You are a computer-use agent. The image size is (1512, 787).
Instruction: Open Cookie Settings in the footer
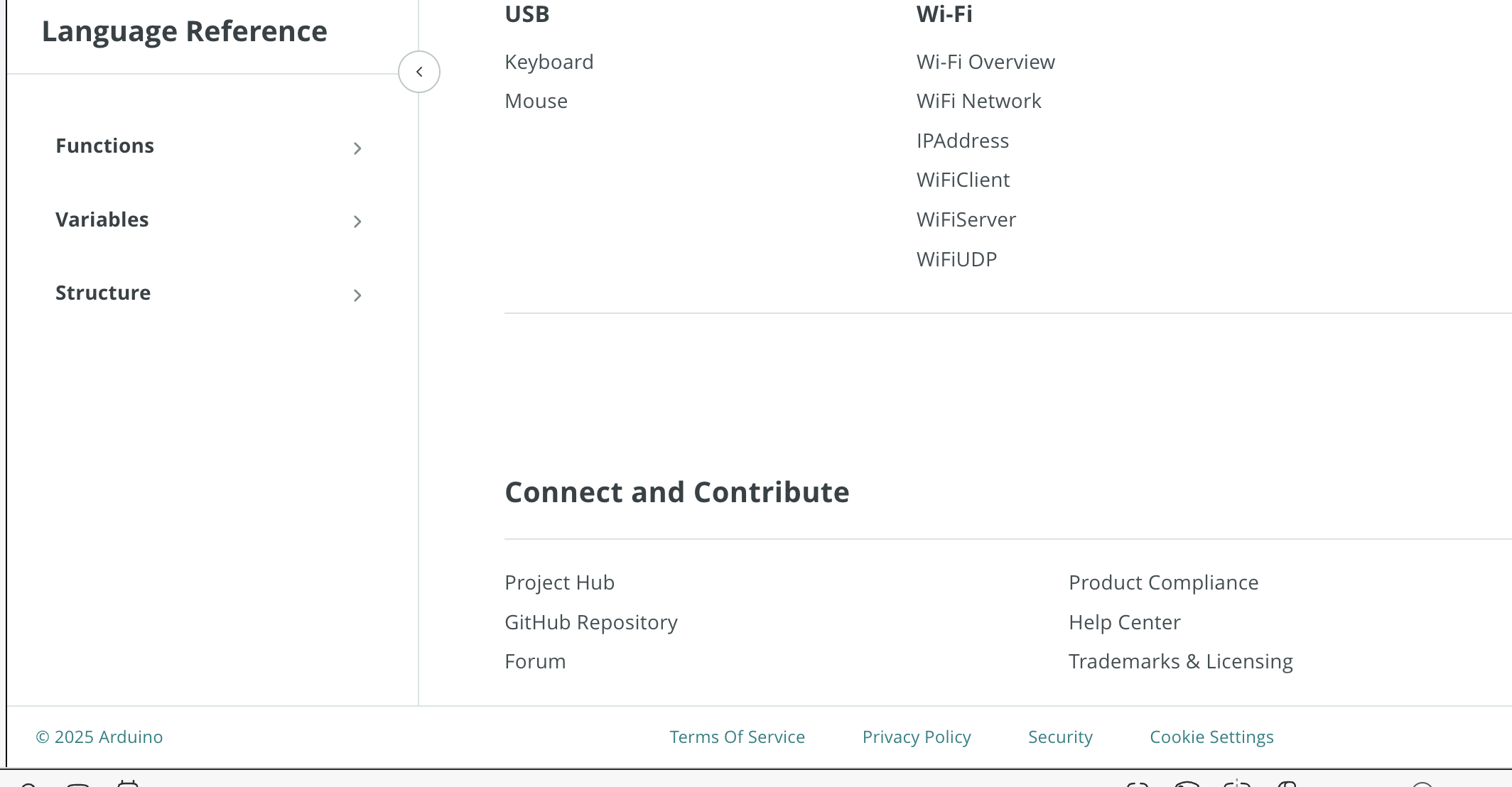click(x=1211, y=737)
